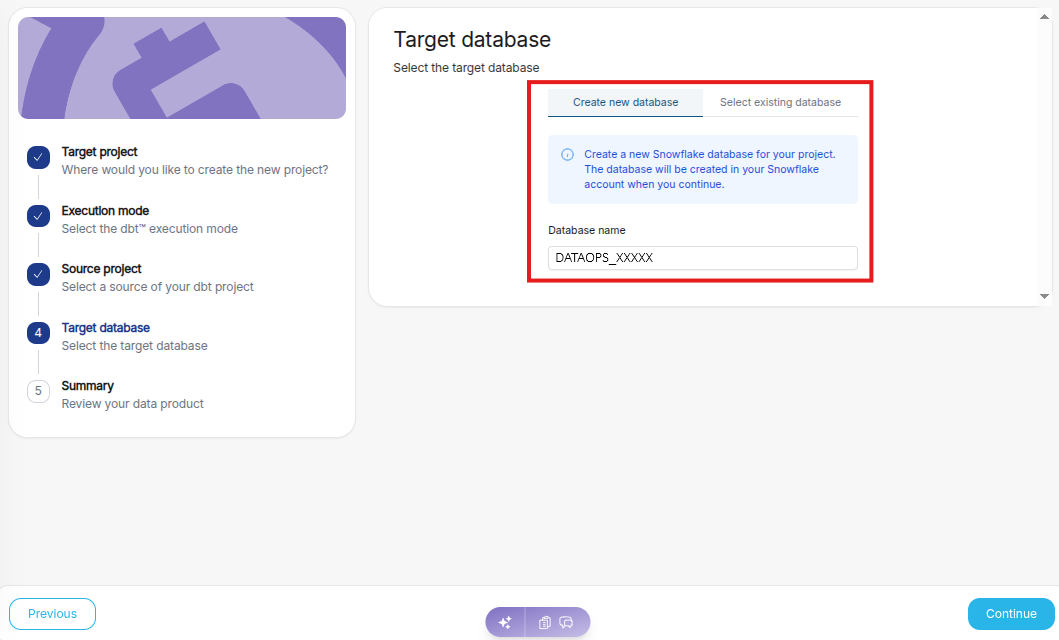The height and width of the screenshot is (640, 1059).
Task: Click the step 5 Summary circle
Action: [x=38, y=391]
